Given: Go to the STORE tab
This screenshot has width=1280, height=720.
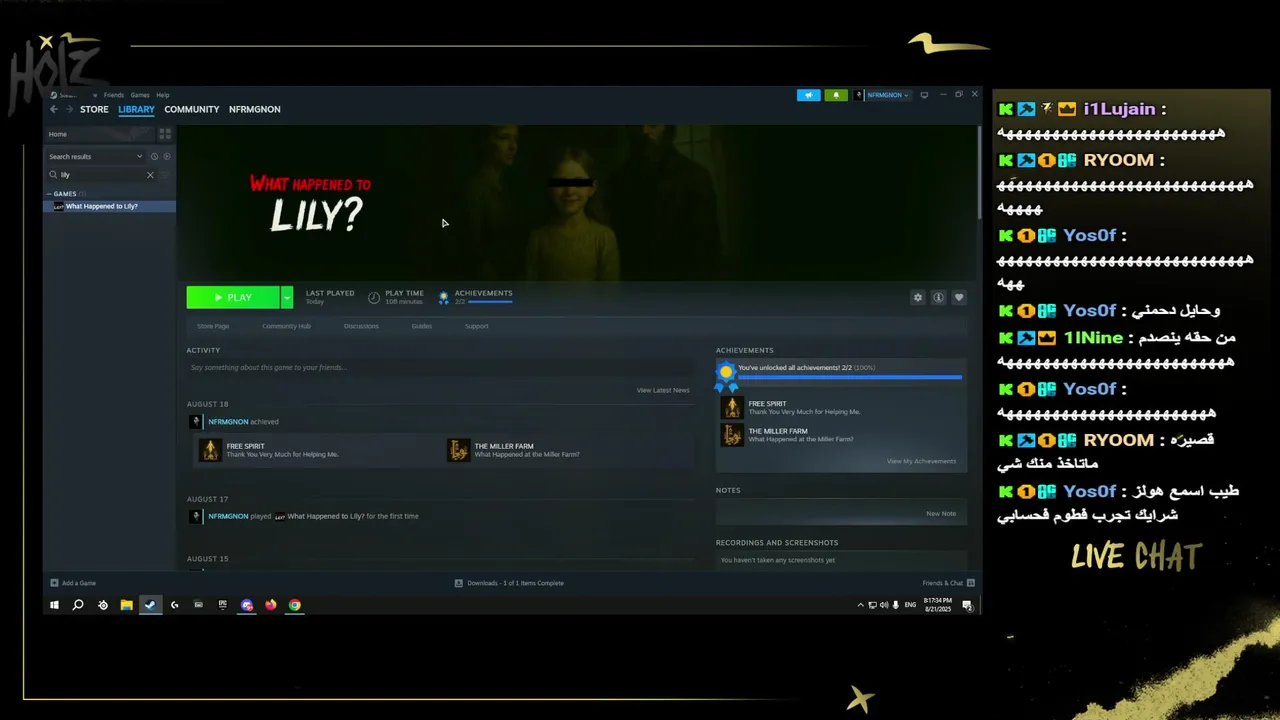Looking at the screenshot, I should click(x=94, y=109).
